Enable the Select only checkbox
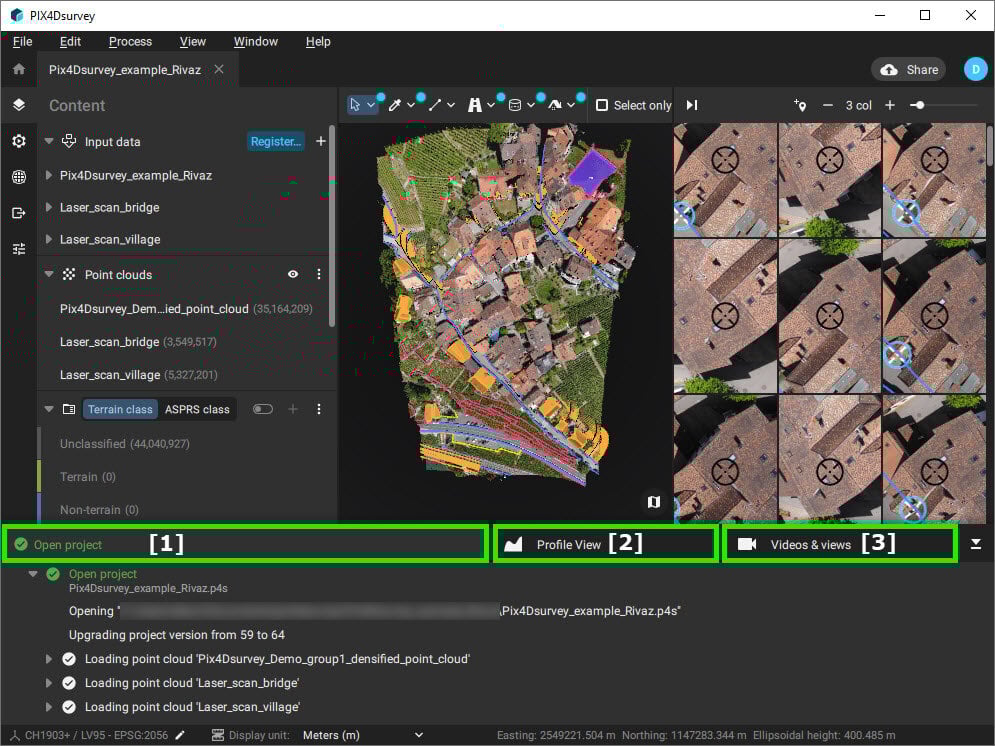 602,105
